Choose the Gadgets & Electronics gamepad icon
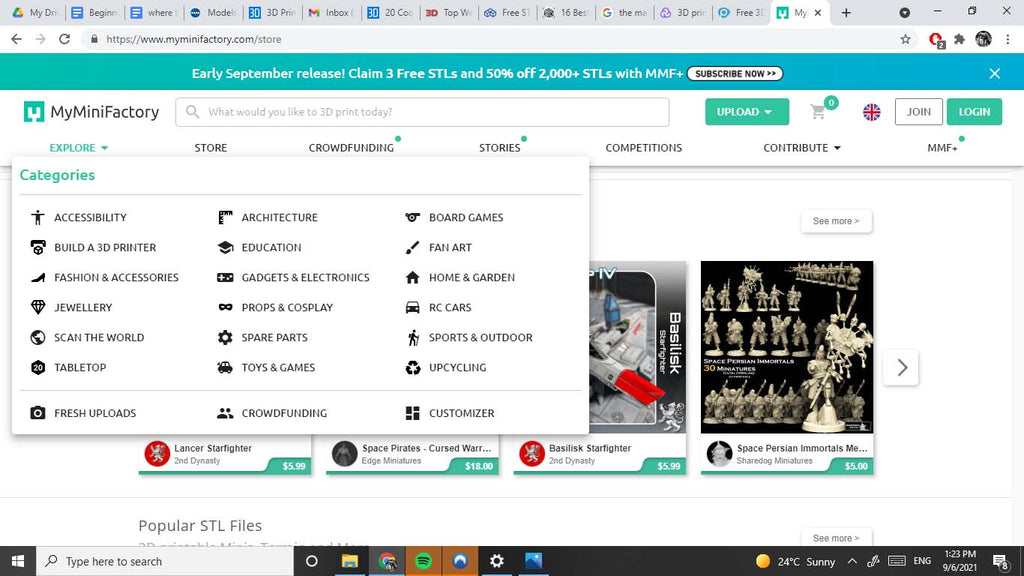 tap(225, 278)
